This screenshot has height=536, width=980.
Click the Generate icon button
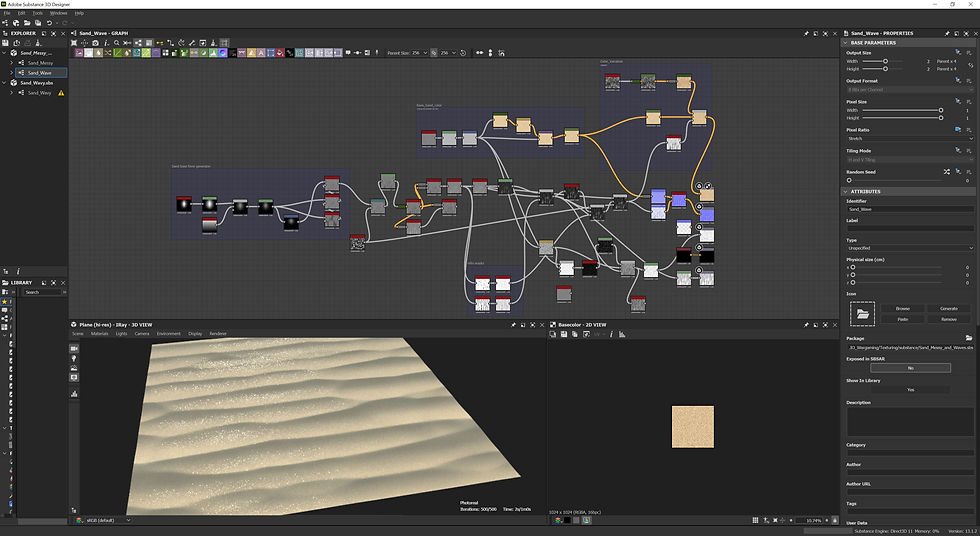(x=949, y=309)
